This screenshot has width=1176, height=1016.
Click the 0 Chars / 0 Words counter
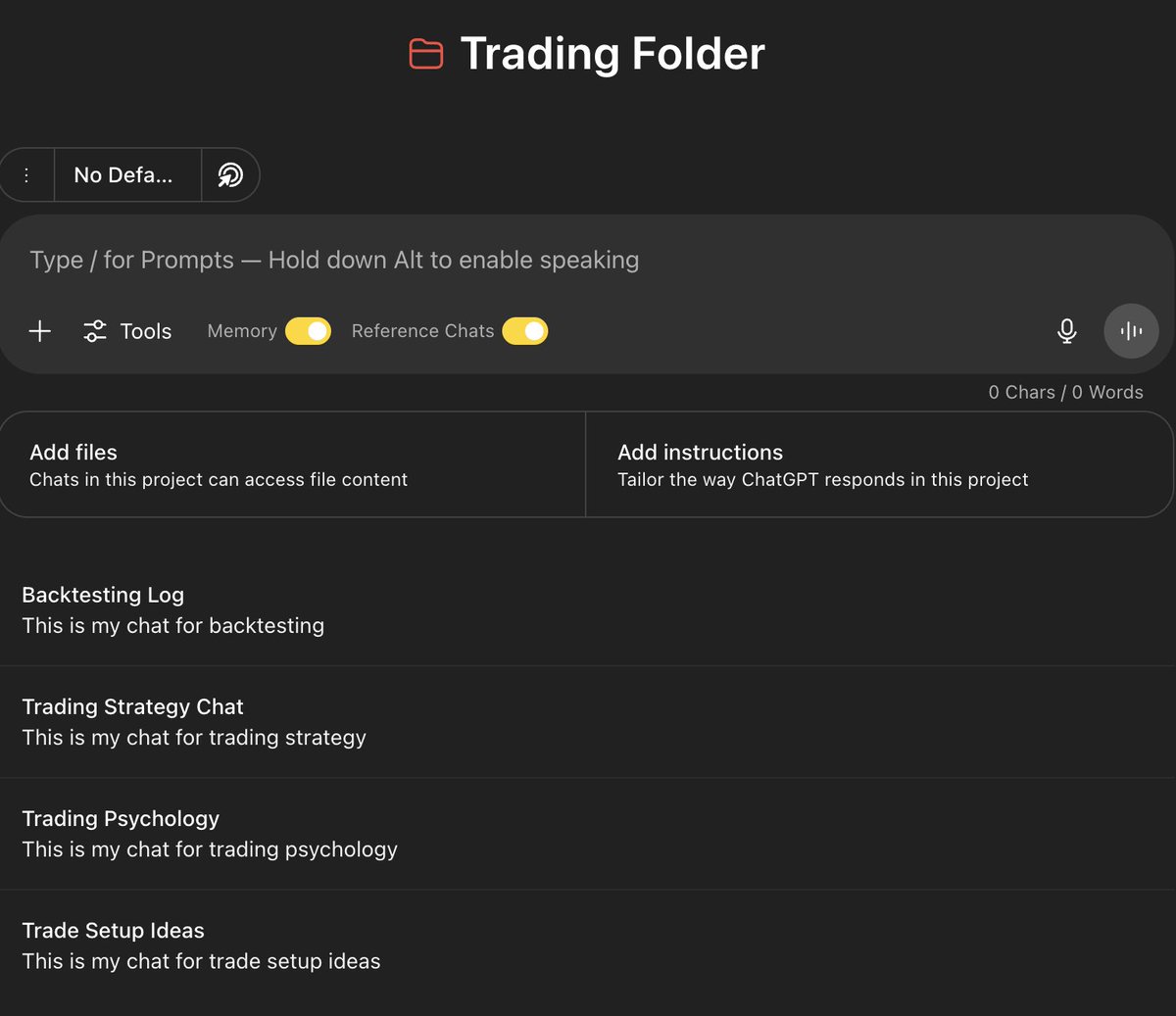point(1065,392)
